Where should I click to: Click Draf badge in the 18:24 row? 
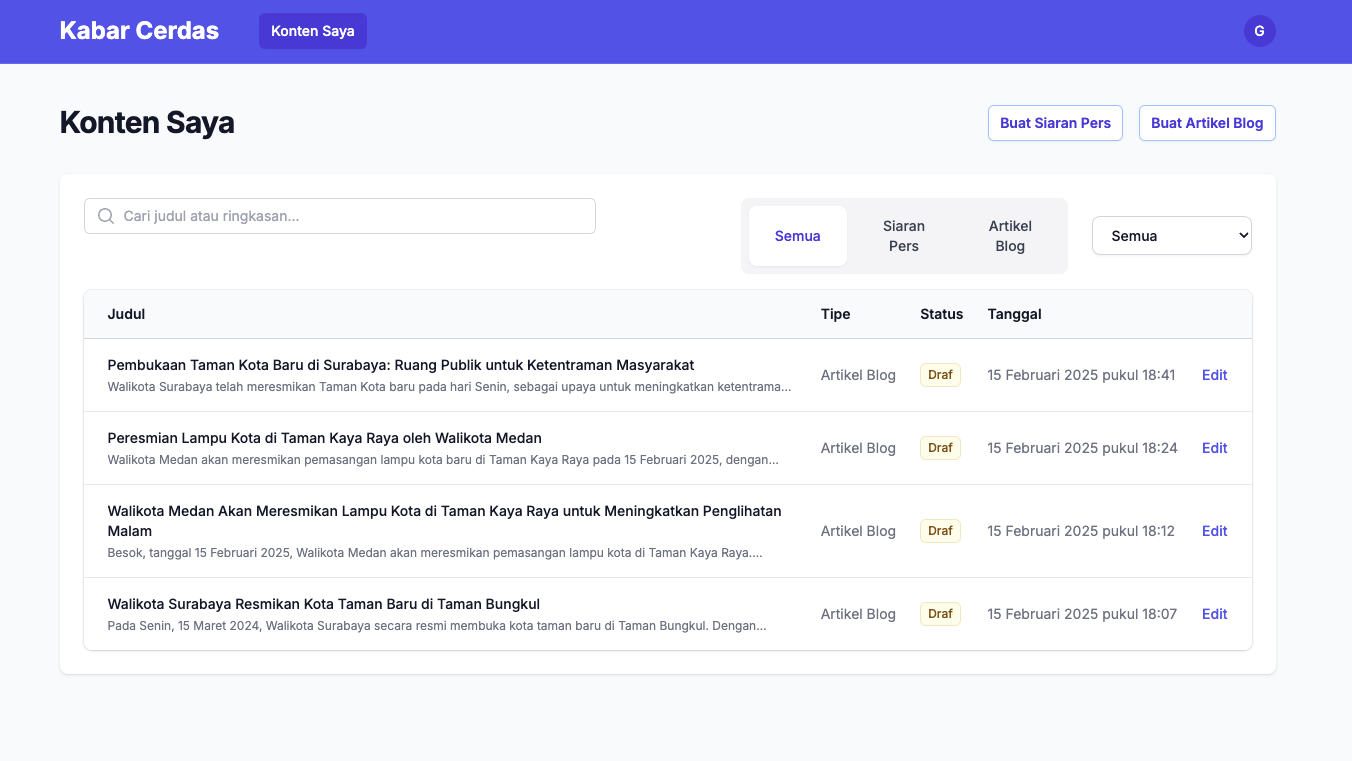coord(940,448)
